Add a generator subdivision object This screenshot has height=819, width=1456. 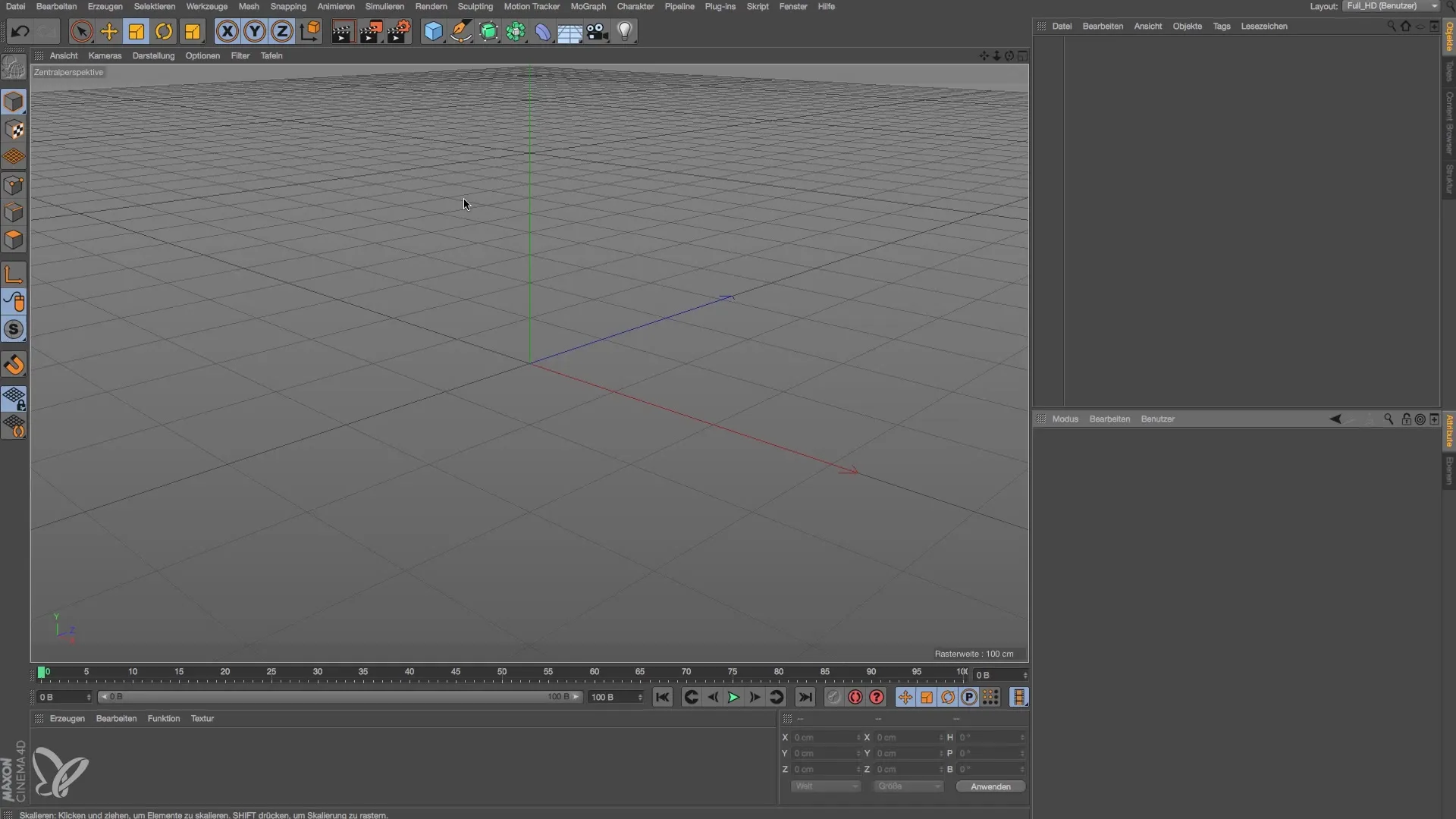489,31
